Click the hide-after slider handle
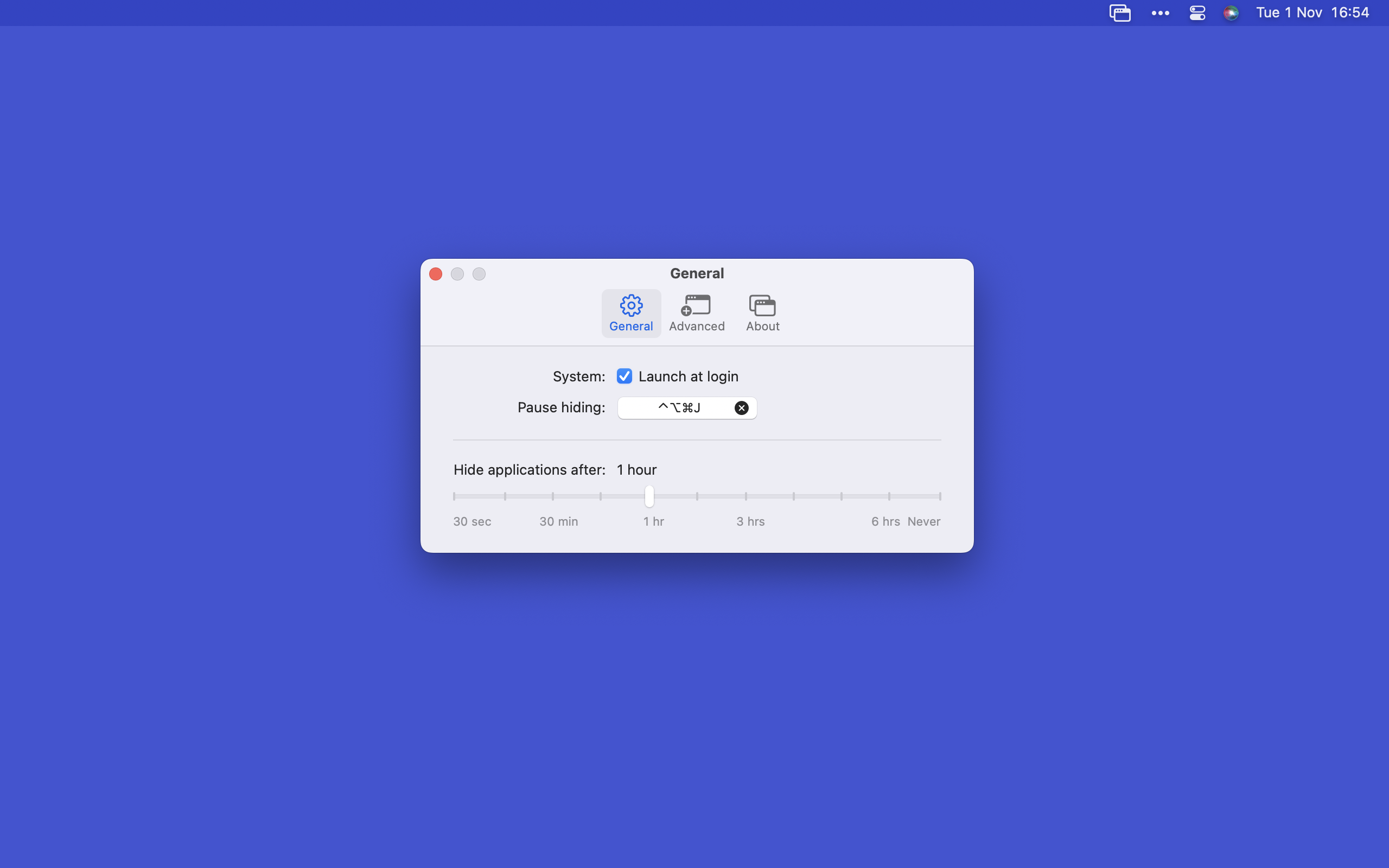The height and width of the screenshot is (868, 1389). pyautogui.click(x=649, y=496)
